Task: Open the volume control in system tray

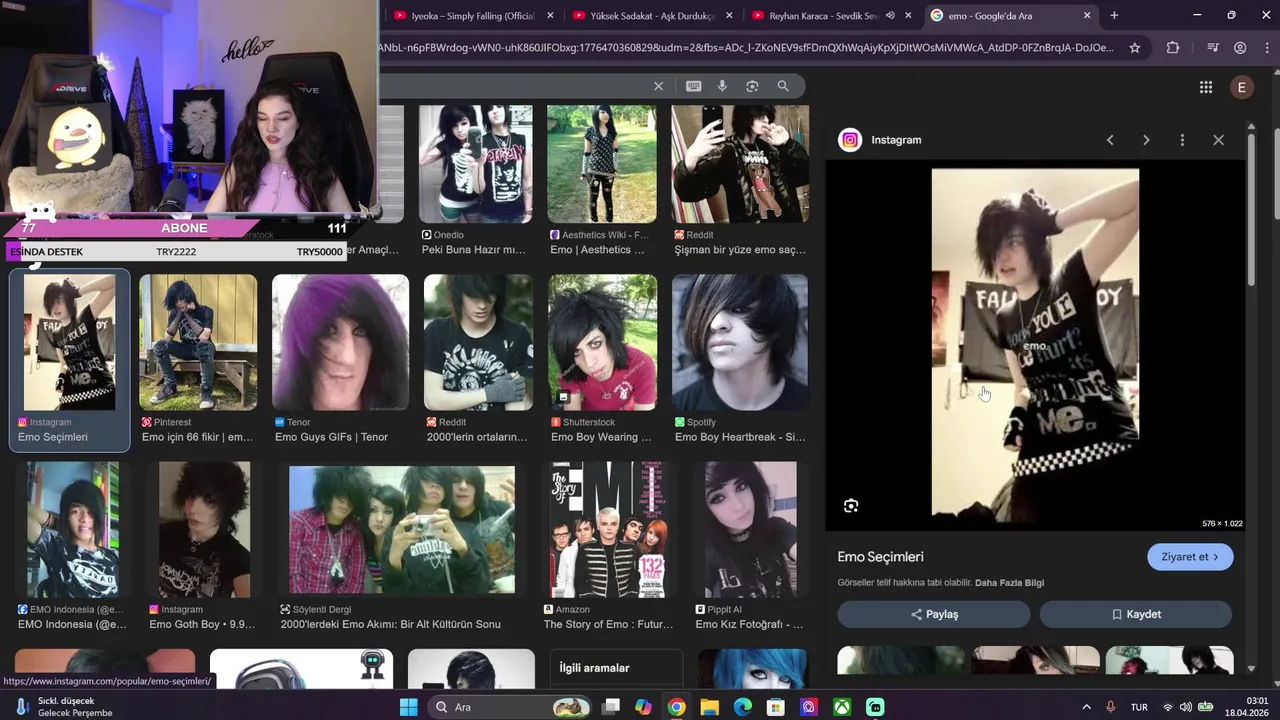Action: click(x=1185, y=707)
